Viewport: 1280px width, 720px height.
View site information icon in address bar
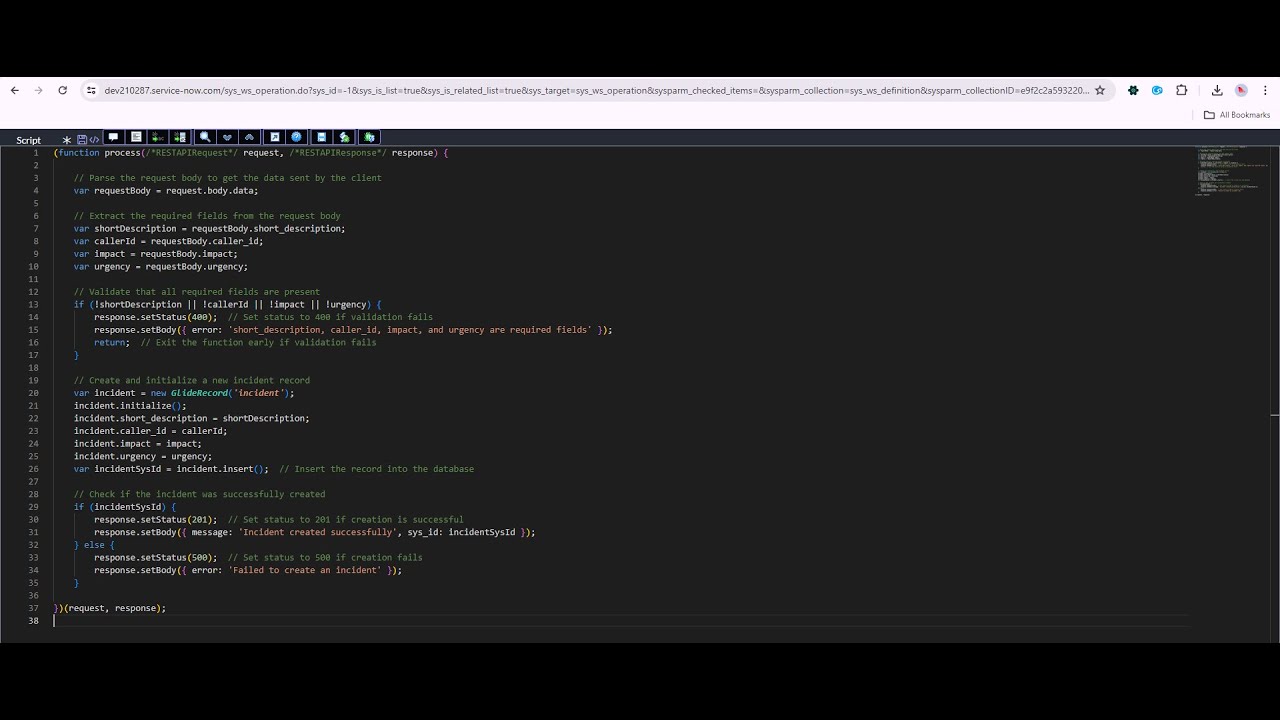91,90
